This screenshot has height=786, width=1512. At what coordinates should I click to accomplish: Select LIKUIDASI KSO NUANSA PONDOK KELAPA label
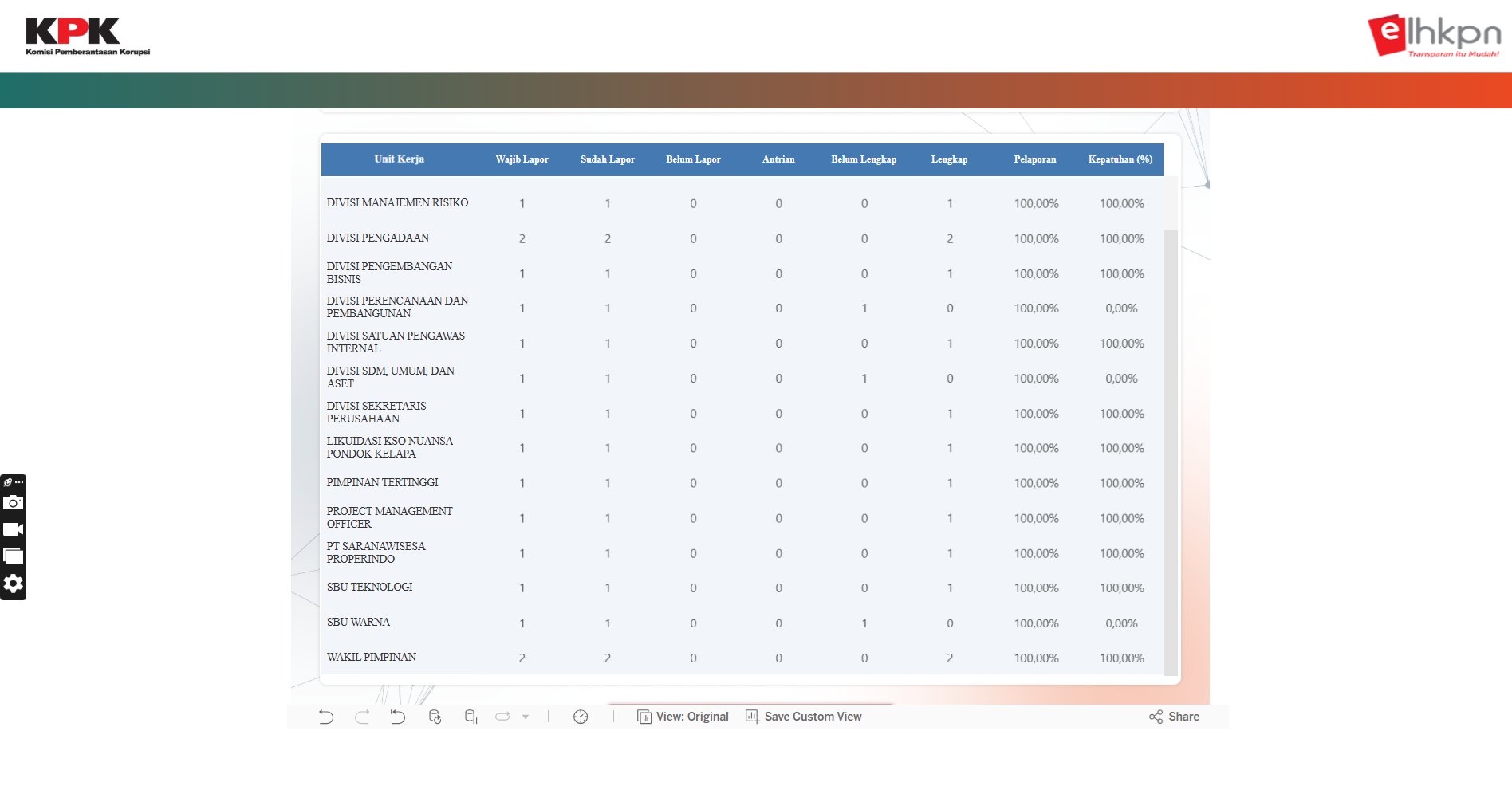[390, 447]
